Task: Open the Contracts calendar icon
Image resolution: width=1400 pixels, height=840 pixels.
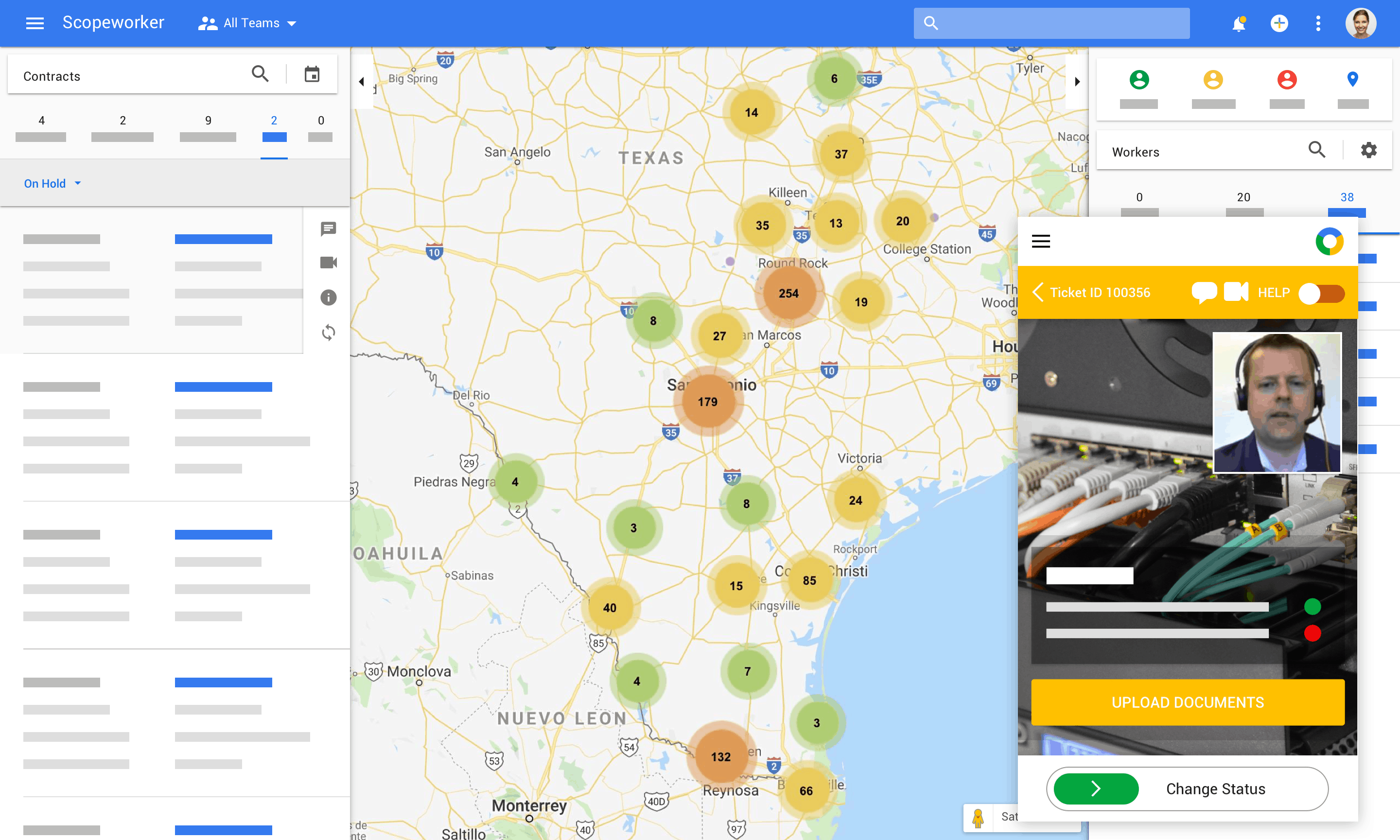Action: pyautogui.click(x=312, y=74)
